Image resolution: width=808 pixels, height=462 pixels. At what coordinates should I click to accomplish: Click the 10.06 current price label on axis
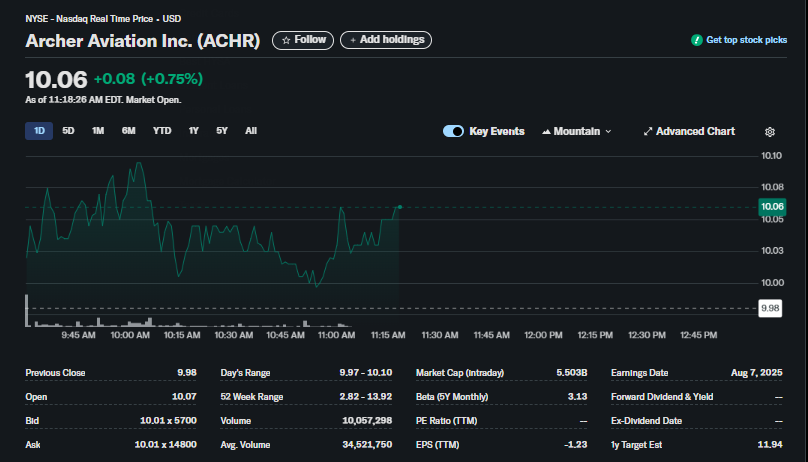(772, 207)
